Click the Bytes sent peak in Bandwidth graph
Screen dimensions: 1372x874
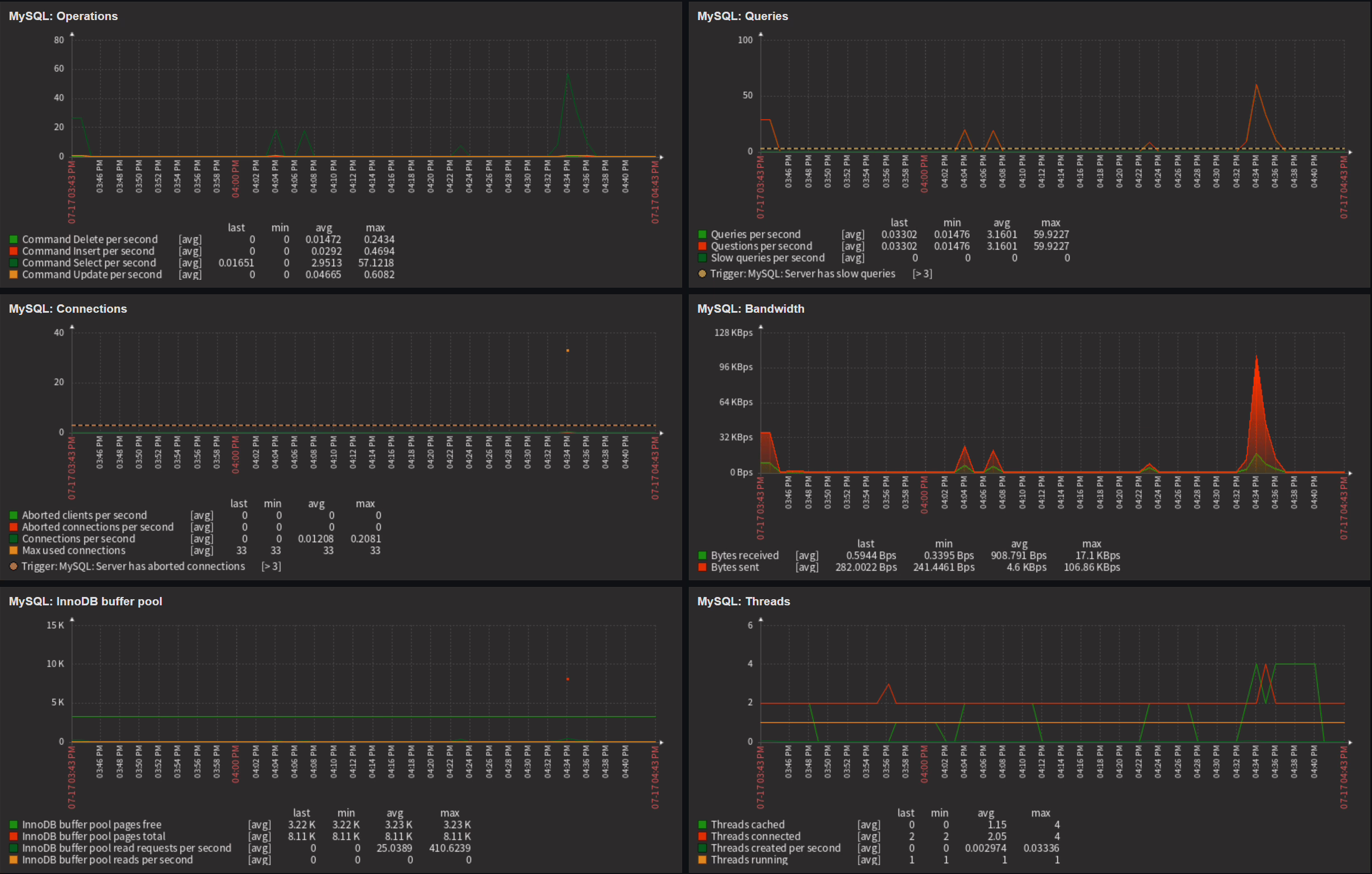(1256, 356)
